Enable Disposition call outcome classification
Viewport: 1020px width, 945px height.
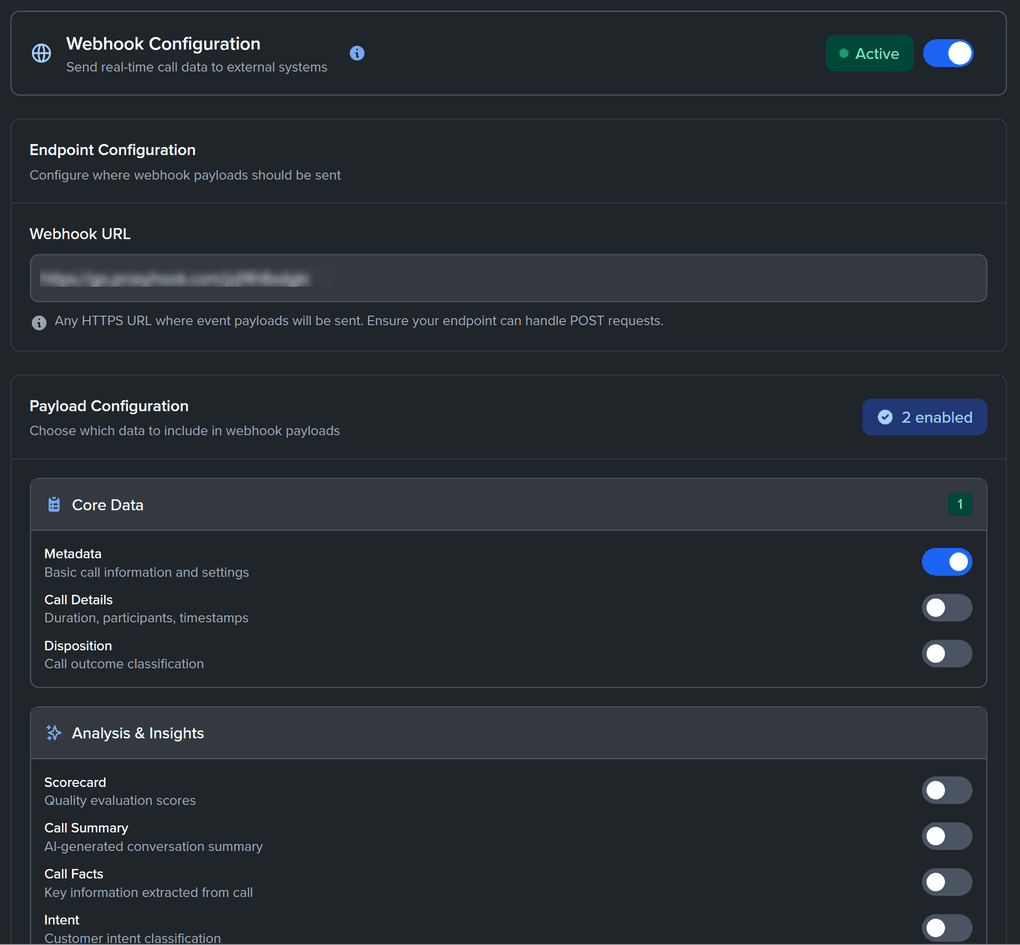[947, 653]
